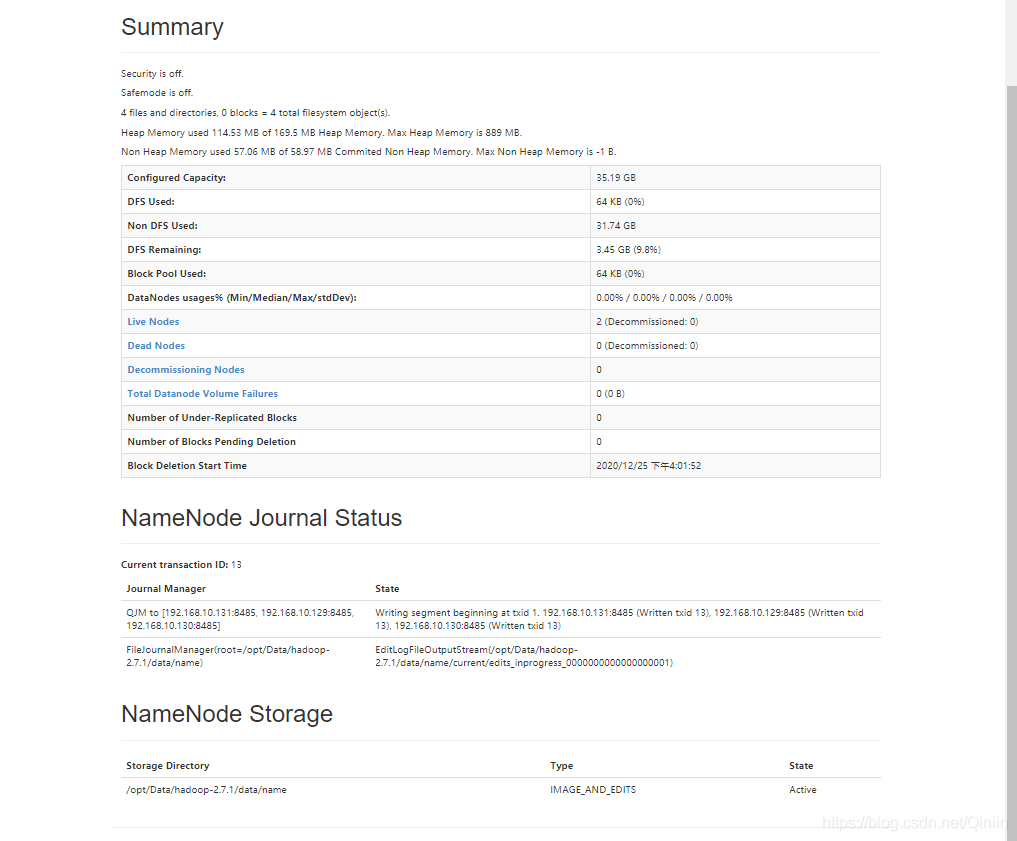Click the storage table State header
This screenshot has height=841, width=1017.
pos(801,766)
